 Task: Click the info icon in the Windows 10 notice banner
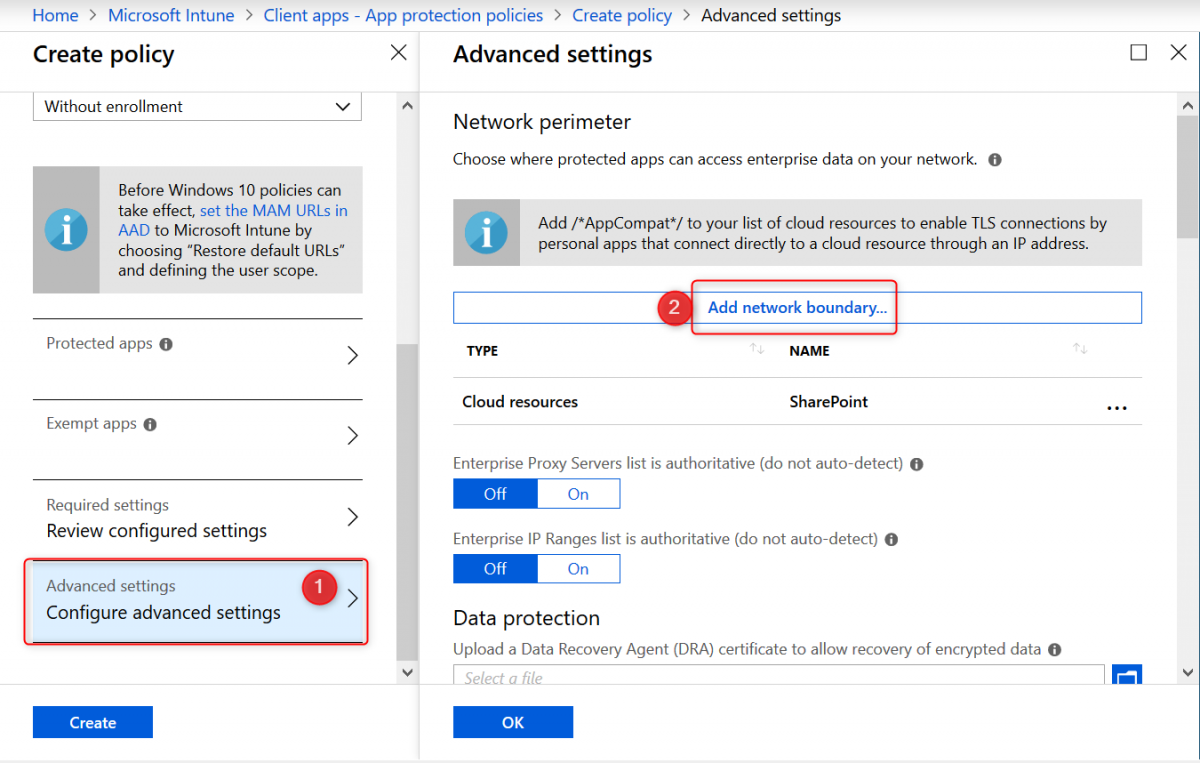pos(66,230)
